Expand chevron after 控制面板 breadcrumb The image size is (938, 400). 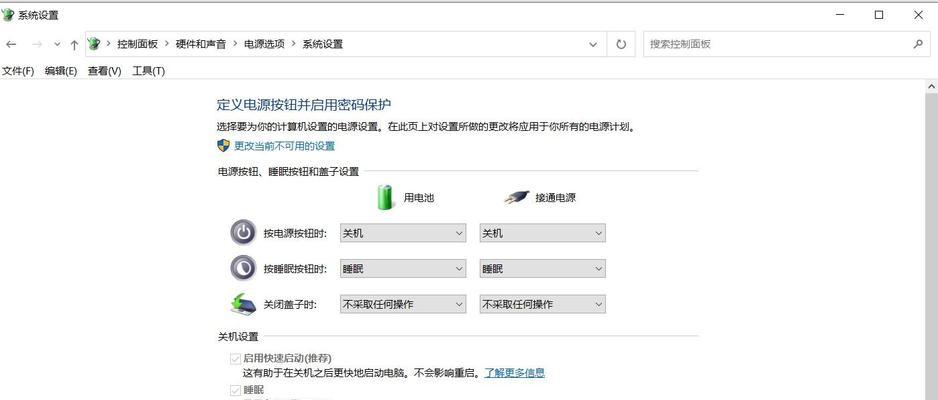coord(167,44)
